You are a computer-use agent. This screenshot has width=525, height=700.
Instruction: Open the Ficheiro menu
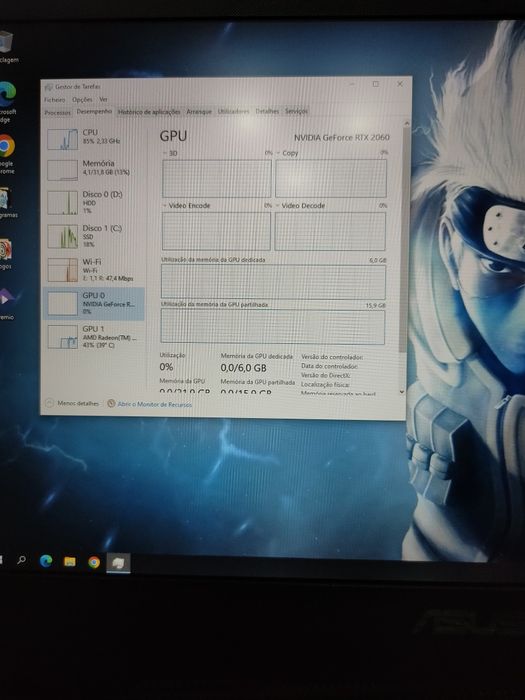click(x=54, y=100)
